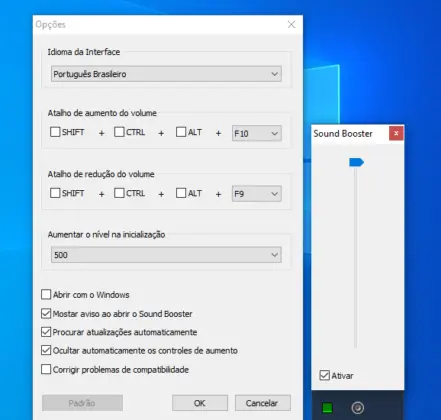Open the F10 key dropdown
Image resolution: width=441 pixels, height=420 pixels.
point(257,133)
